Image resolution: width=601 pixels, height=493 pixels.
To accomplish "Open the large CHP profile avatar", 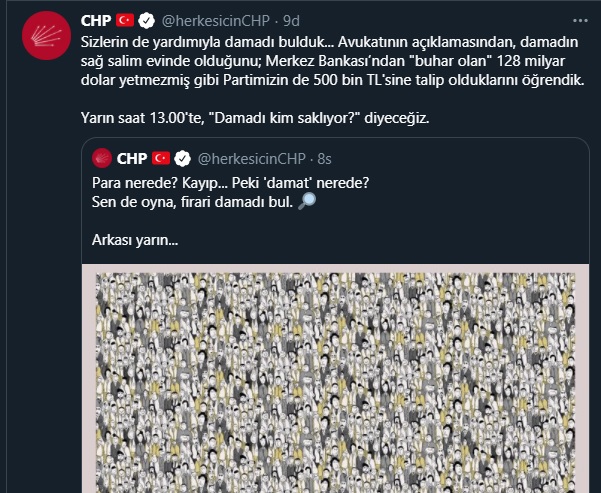I will coord(46,35).
